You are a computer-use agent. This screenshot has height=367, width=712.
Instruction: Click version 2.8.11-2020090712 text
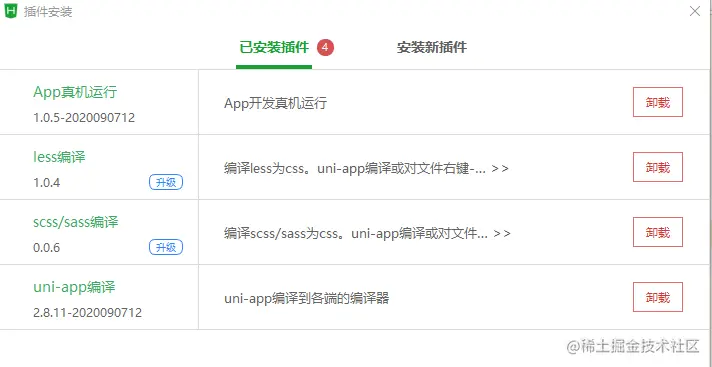88,313
